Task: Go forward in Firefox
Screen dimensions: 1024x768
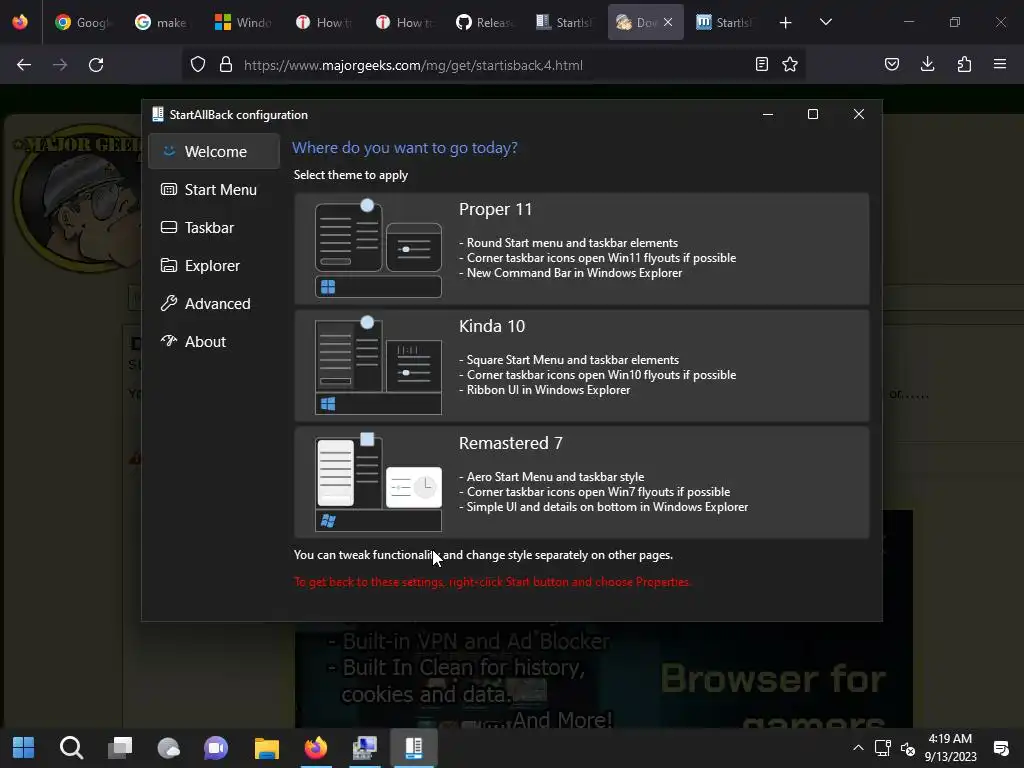Action: coord(60,65)
